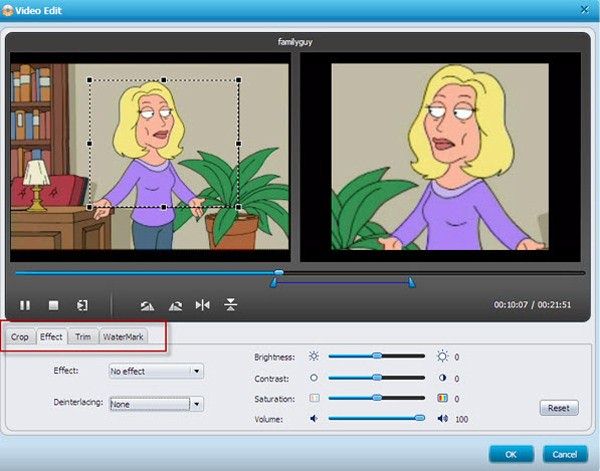Switch to the Crop tab
600x471 pixels.
click(x=20, y=337)
